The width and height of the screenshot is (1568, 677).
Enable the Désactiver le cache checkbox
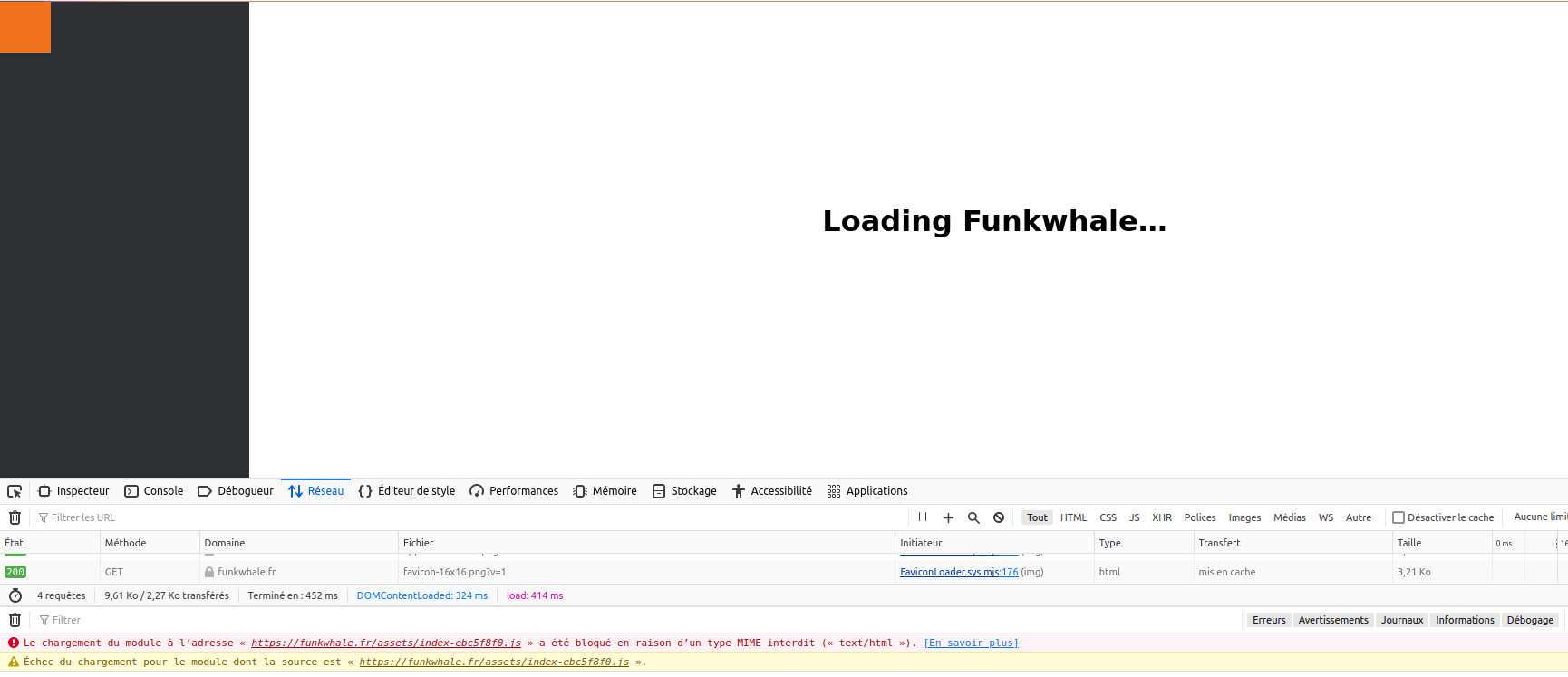(1399, 517)
